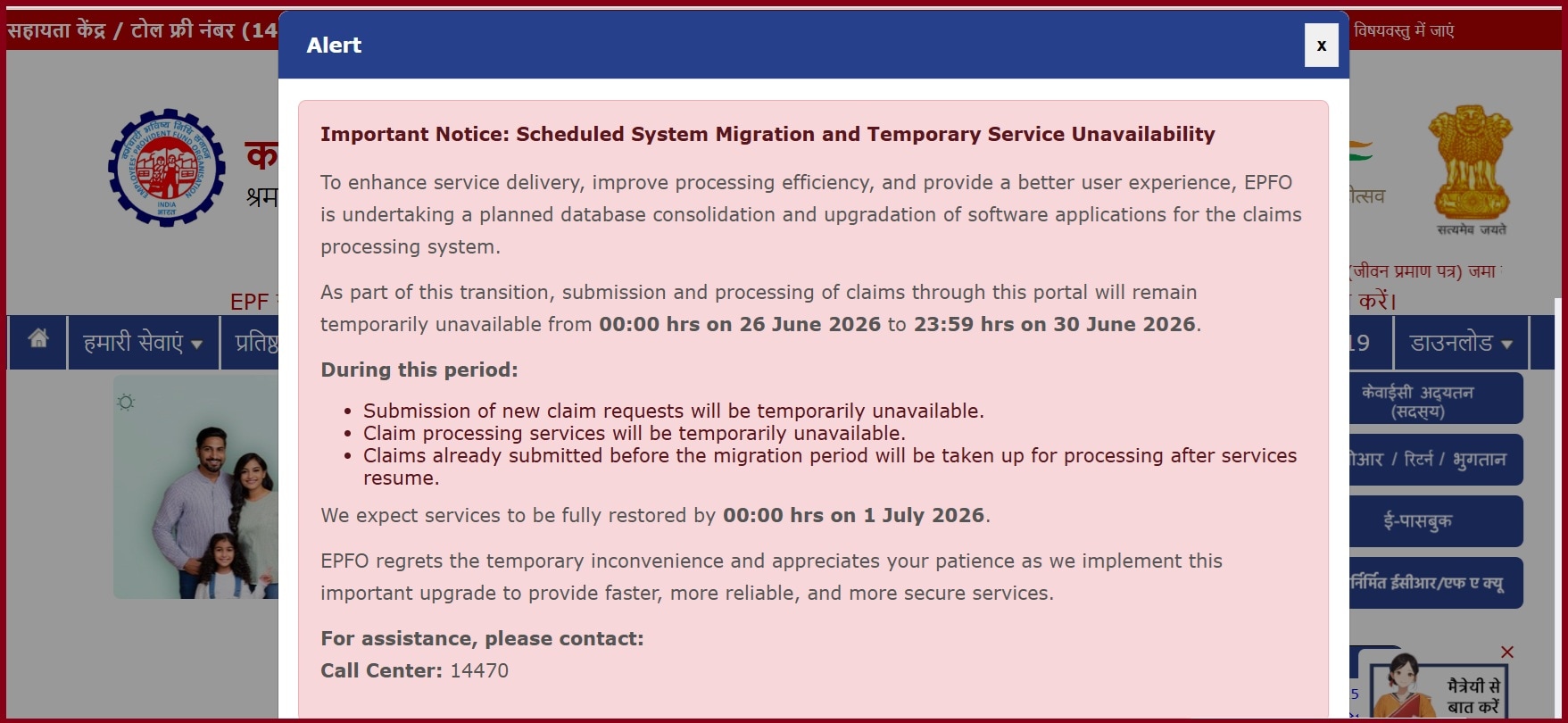Open the ईसीआर/एफ ए क्यू button
The image size is (1568, 723).
tap(1436, 583)
